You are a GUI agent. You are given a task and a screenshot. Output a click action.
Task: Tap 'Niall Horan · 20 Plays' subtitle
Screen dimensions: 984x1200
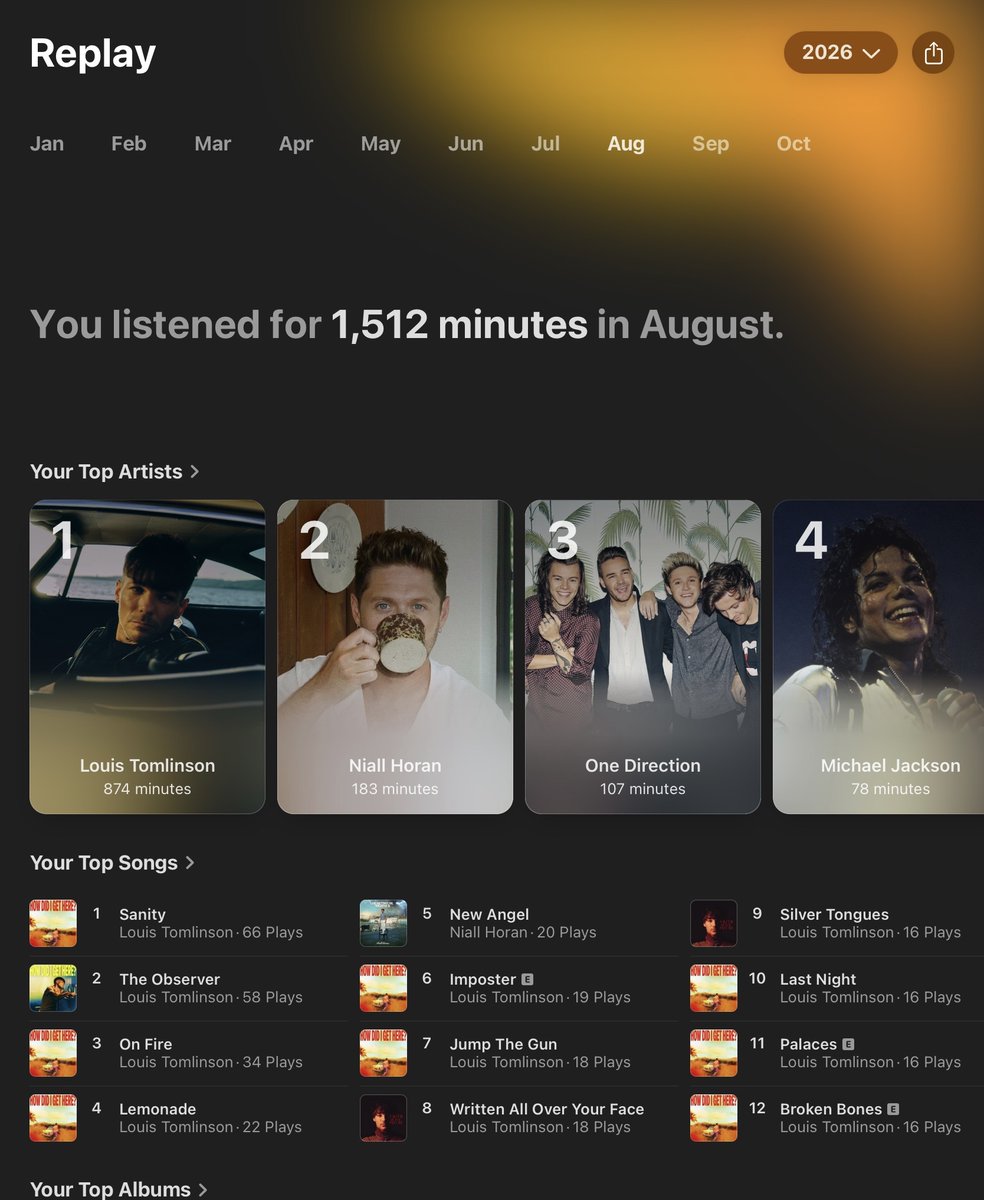[523, 932]
